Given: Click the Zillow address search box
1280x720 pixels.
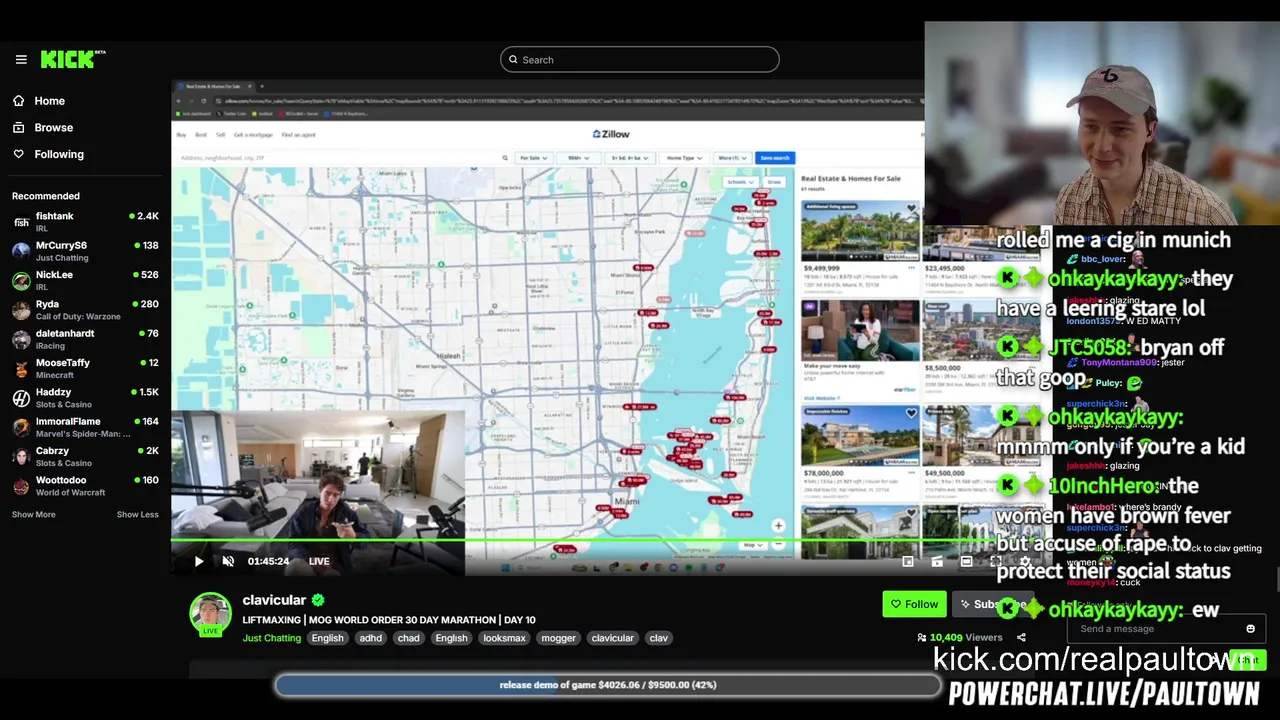Looking at the screenshot, I should point(343,158).
